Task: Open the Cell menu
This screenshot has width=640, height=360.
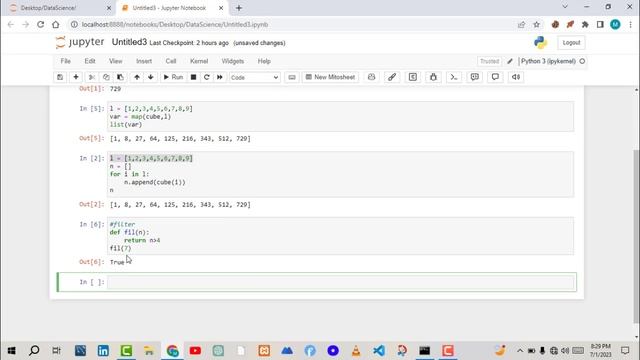Action: (171, 61)
